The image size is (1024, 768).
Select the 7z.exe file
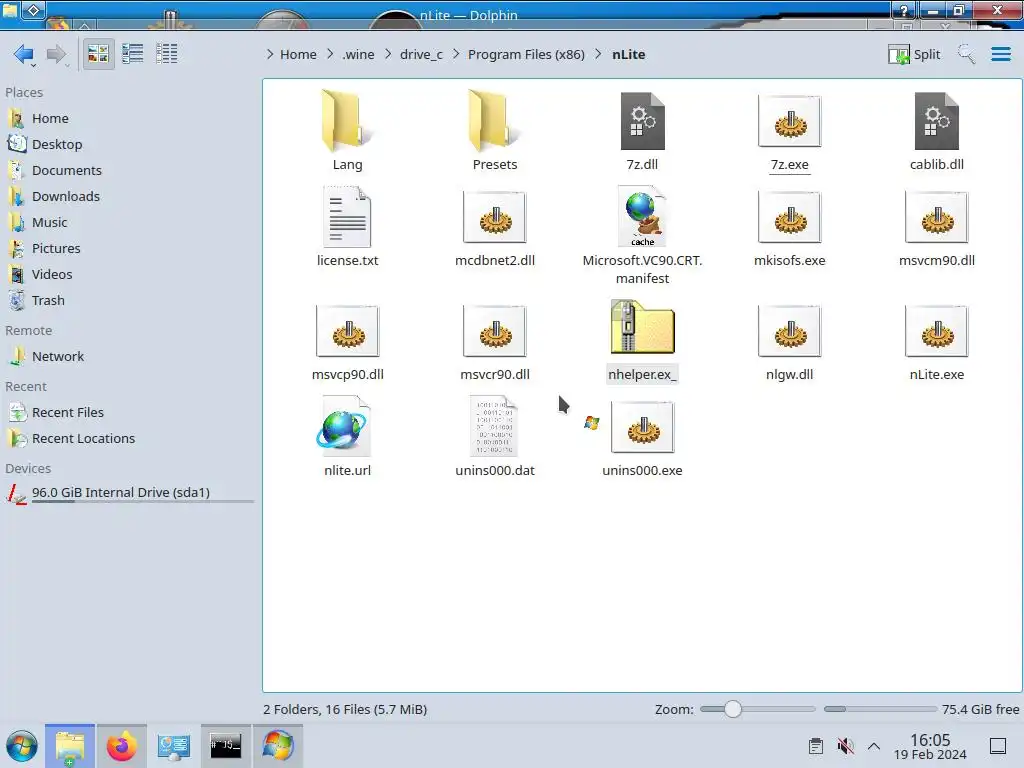point(790,131)
